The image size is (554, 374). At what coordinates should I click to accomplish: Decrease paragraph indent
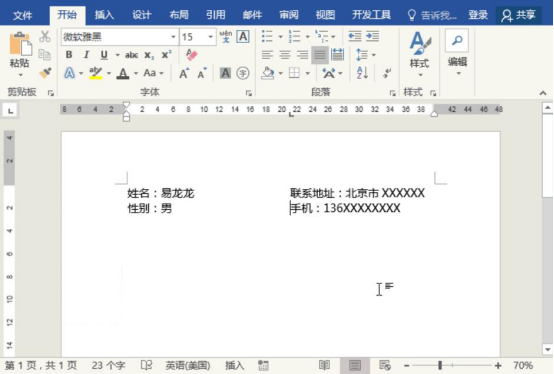[355, 36]
